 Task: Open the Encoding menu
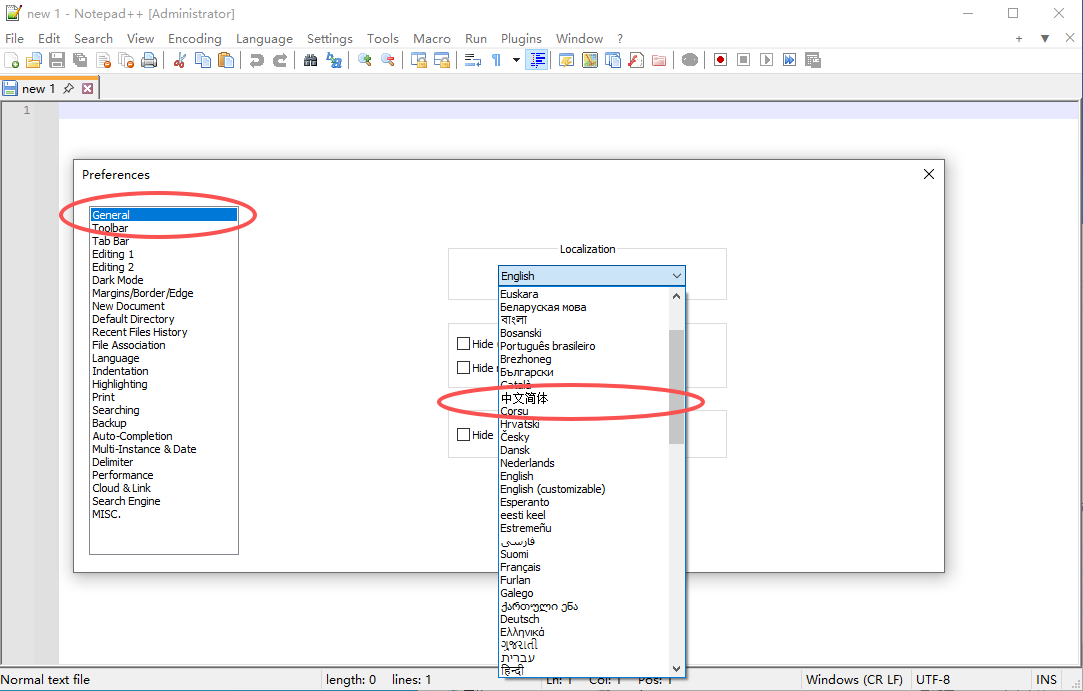[194, 38]
